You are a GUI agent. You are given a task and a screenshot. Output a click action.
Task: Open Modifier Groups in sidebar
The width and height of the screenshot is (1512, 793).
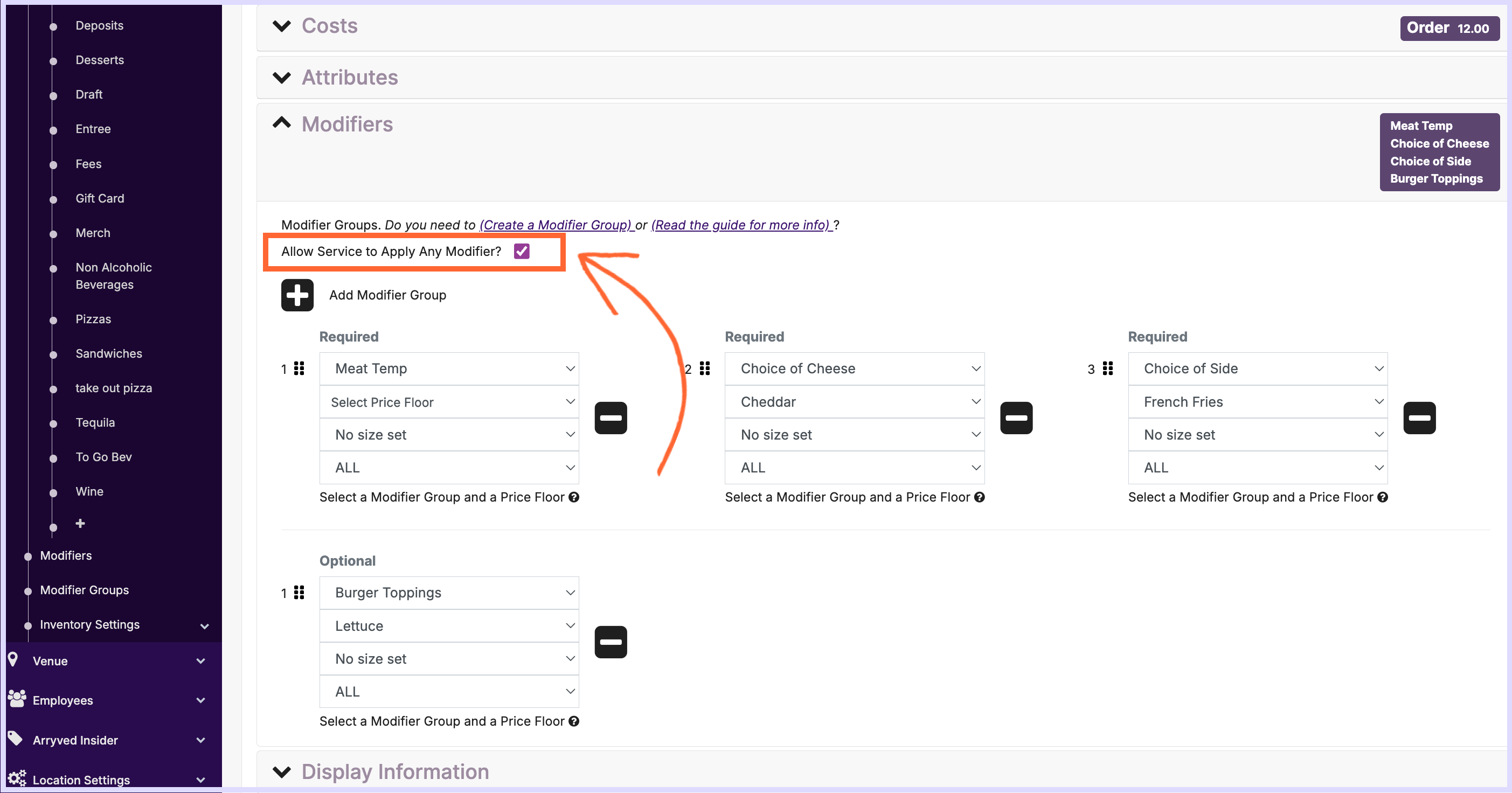[x=84, y=590]
